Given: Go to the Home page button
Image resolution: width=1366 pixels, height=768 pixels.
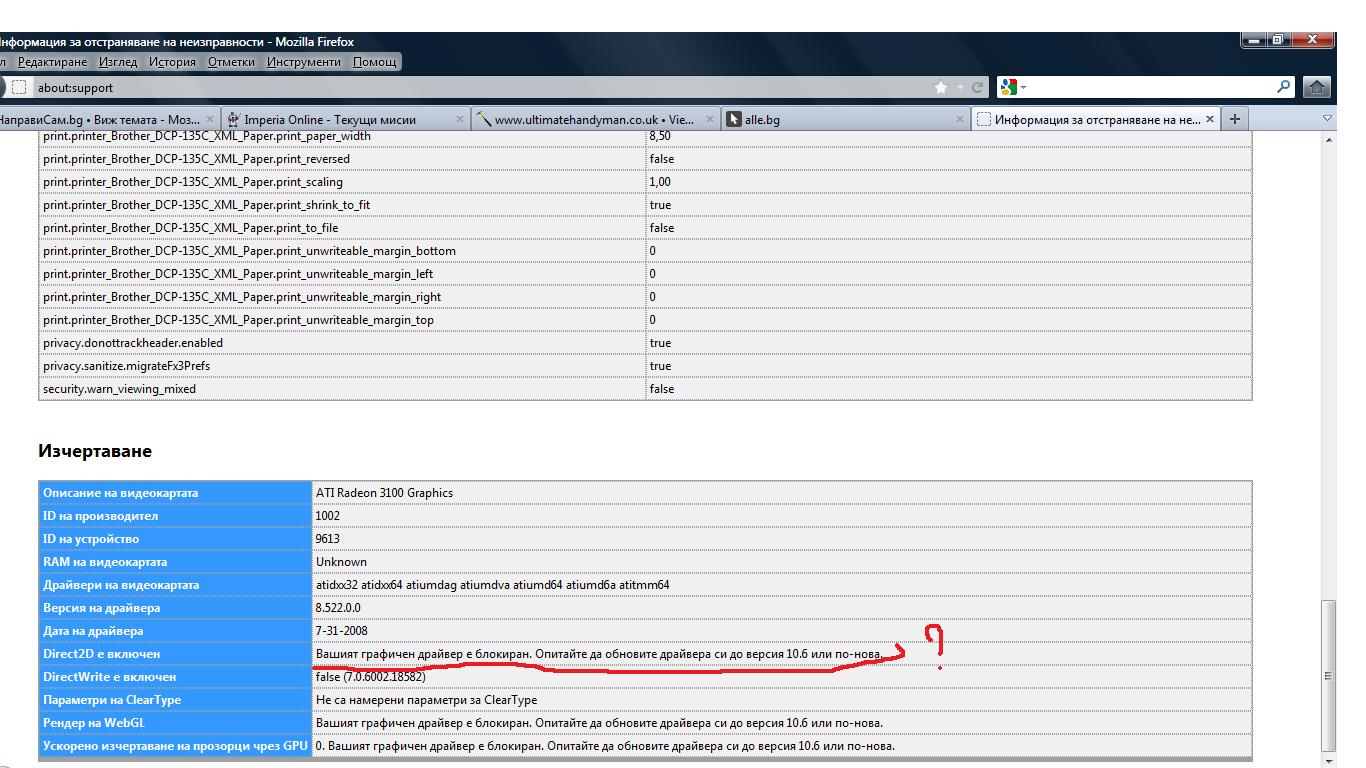Looking at the screenshot, I should pyautogui.click(x=1317, y=88).
